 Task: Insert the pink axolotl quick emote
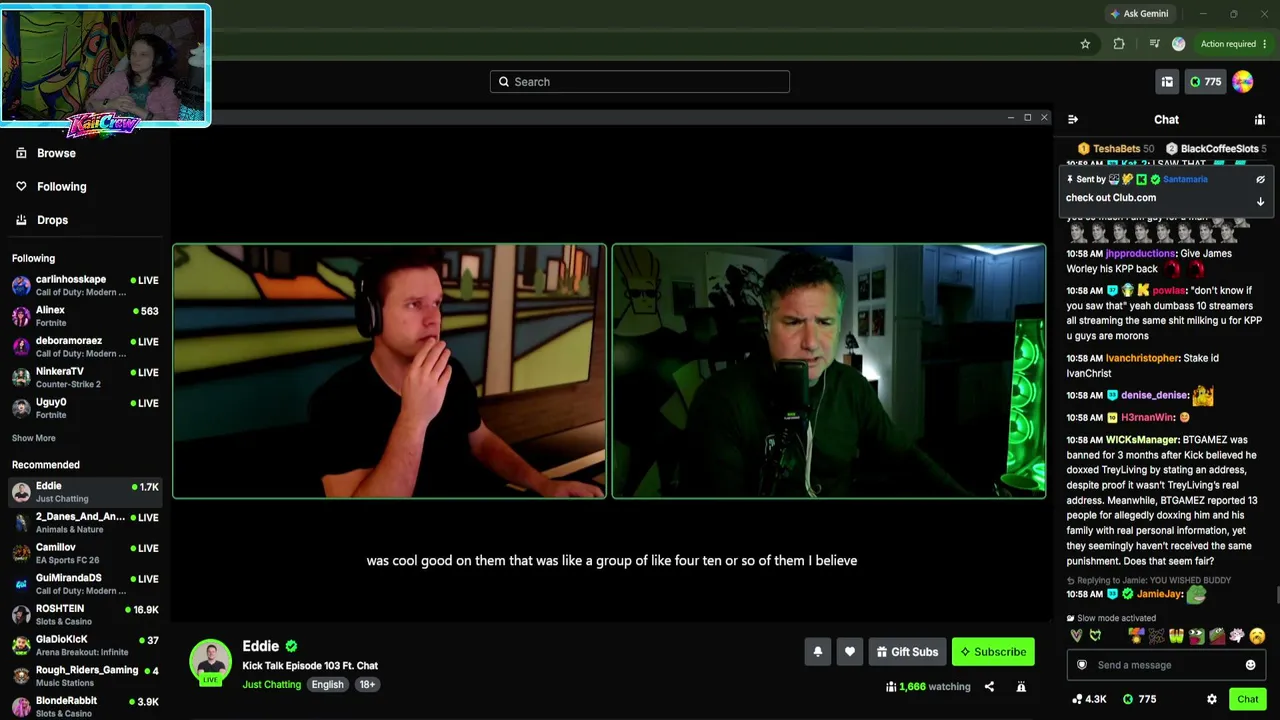1237,636
